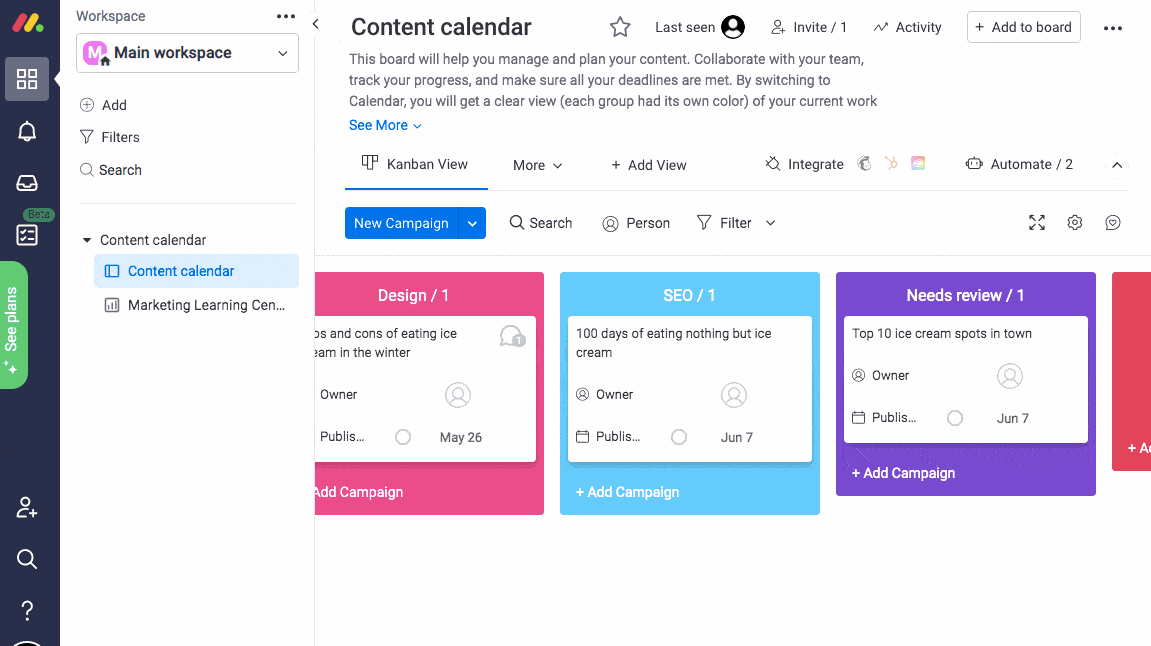This screenshot has width=1151, height=646.
Task: Toggle status circle on Needs review card
Action: (955, 418)
